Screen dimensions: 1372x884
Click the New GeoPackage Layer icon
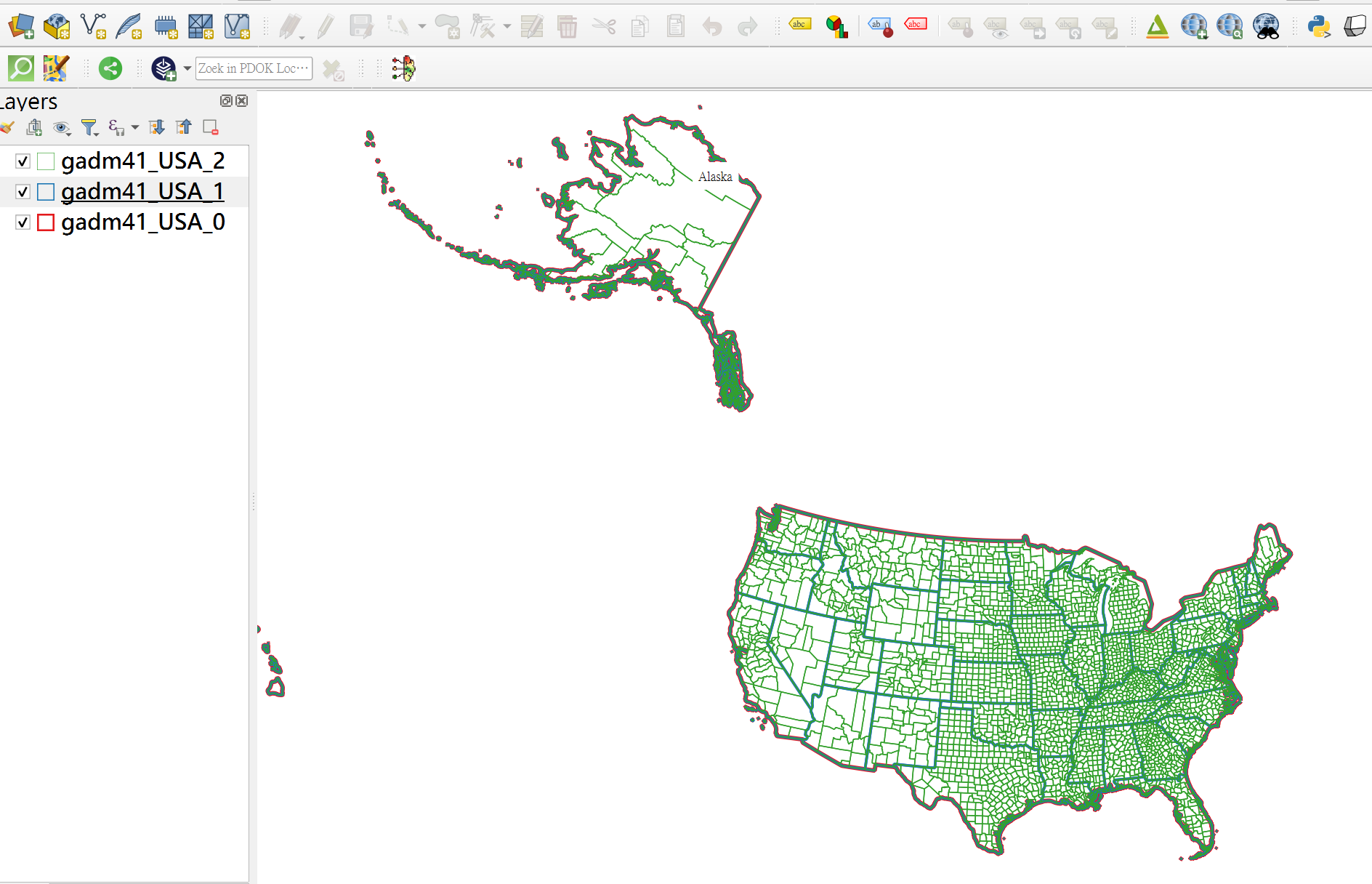pos(57,26)
